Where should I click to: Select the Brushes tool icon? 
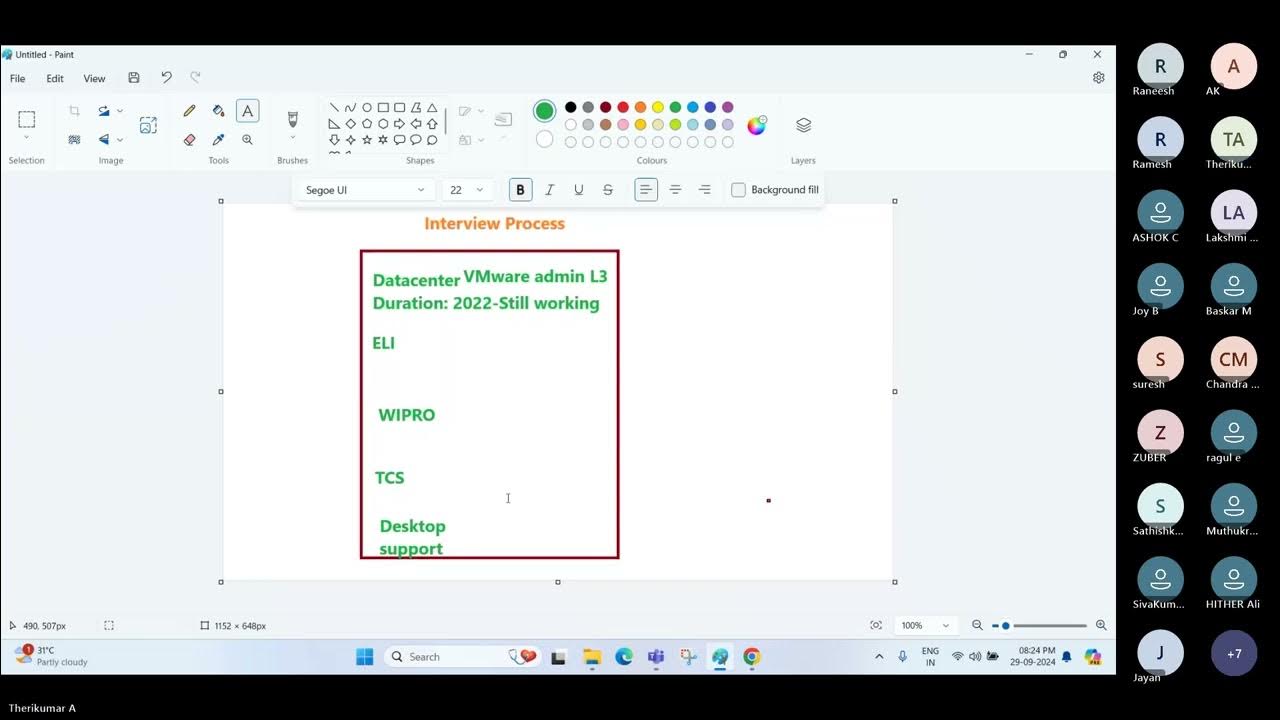tap(292, 119)
